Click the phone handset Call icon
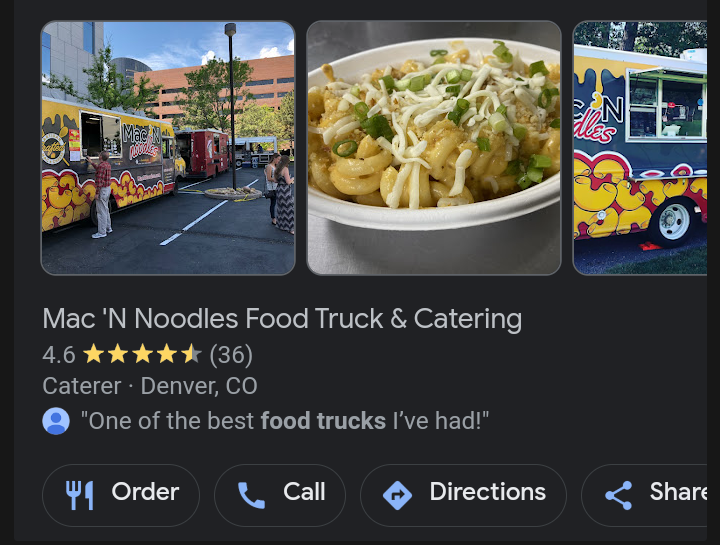Screen dimensions: 720x545 pos(251,495)
